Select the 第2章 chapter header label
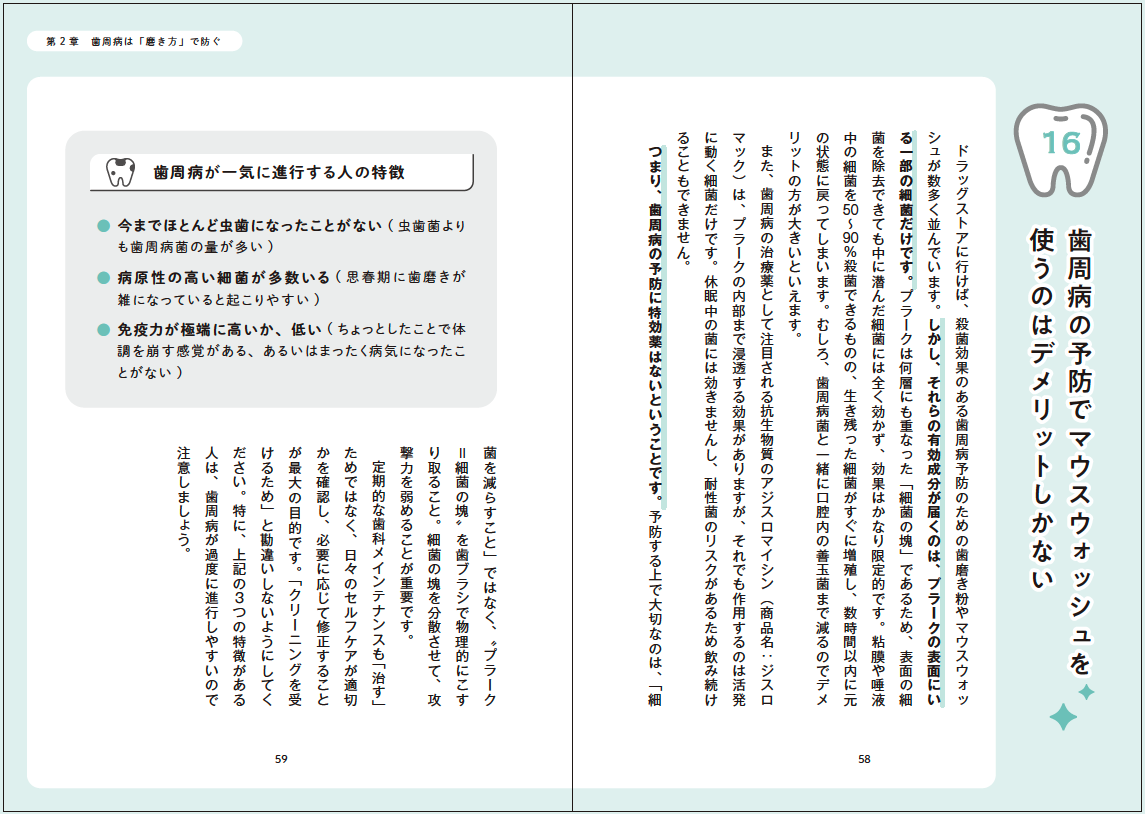 [133, 41]
